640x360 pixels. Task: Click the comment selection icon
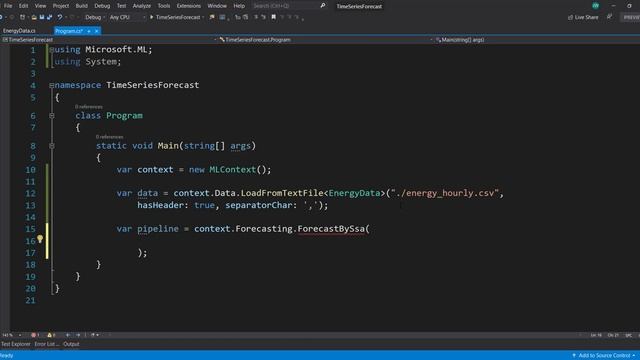238,17
